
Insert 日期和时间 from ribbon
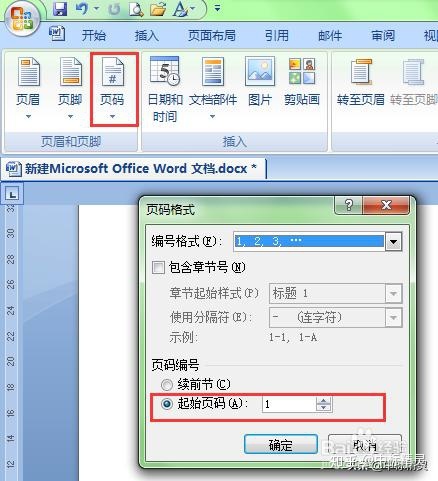click(165, 89)
